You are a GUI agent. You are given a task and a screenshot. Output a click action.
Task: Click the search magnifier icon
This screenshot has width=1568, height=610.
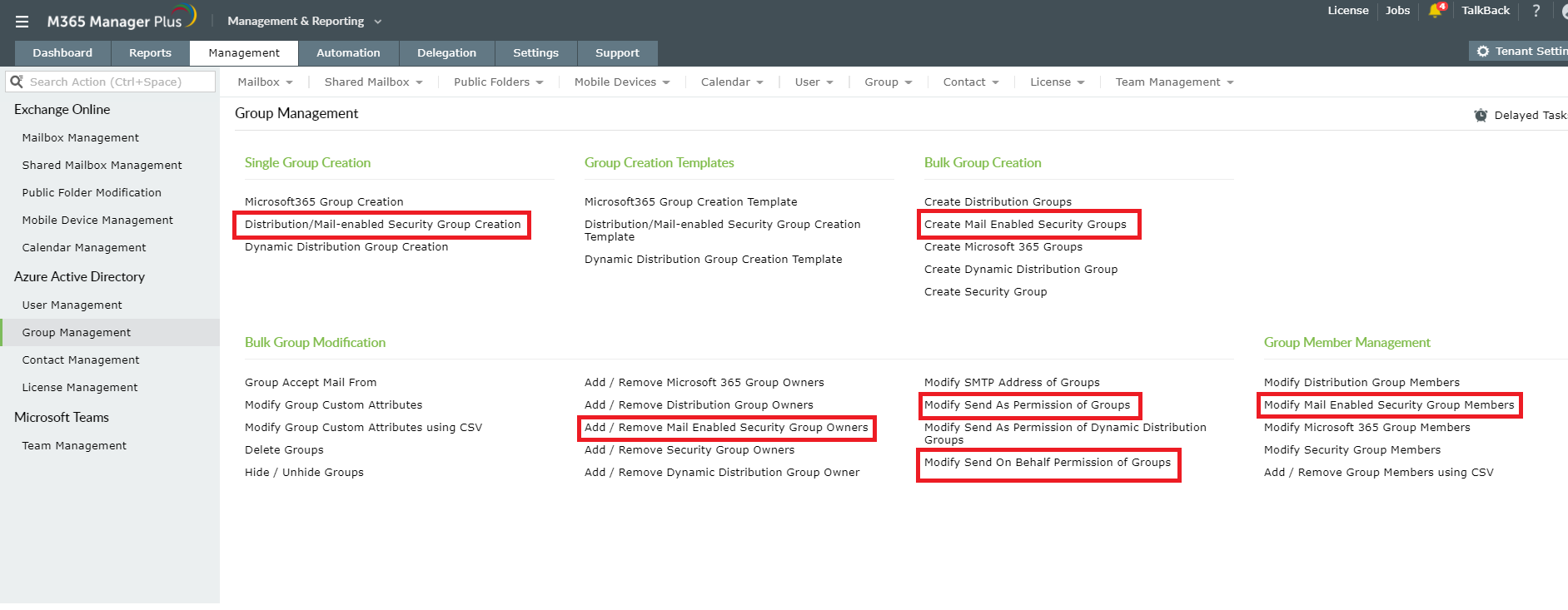click(17, 82)
